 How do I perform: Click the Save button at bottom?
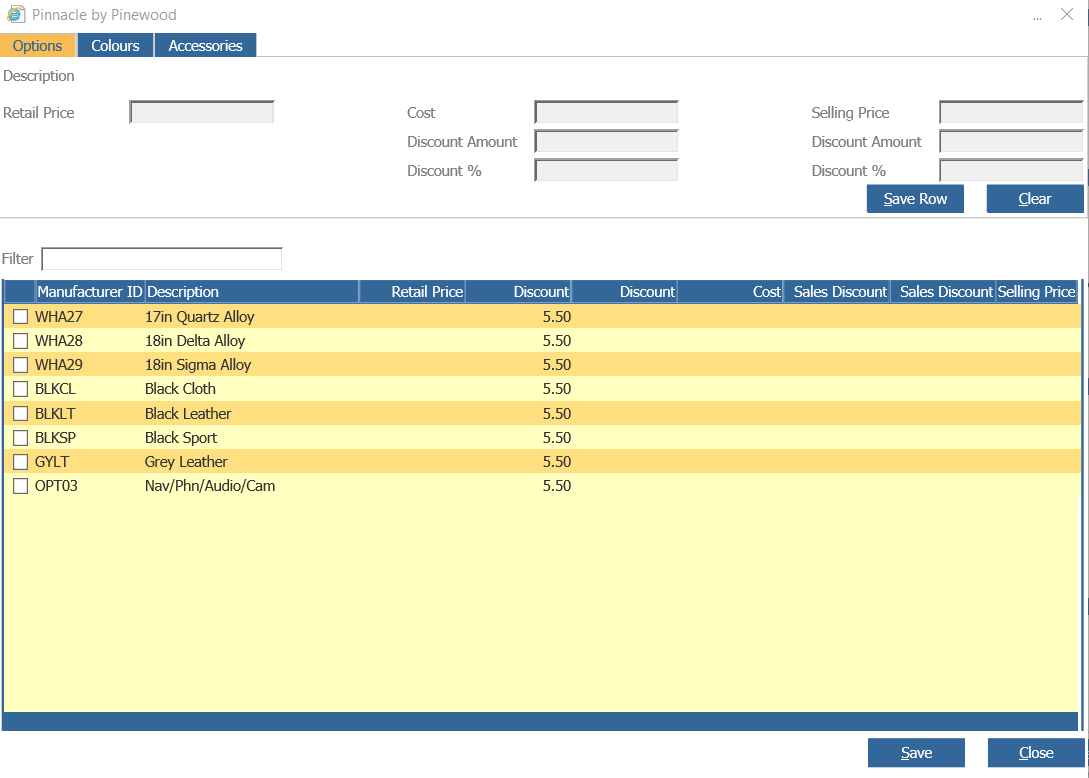click(916, 753)
